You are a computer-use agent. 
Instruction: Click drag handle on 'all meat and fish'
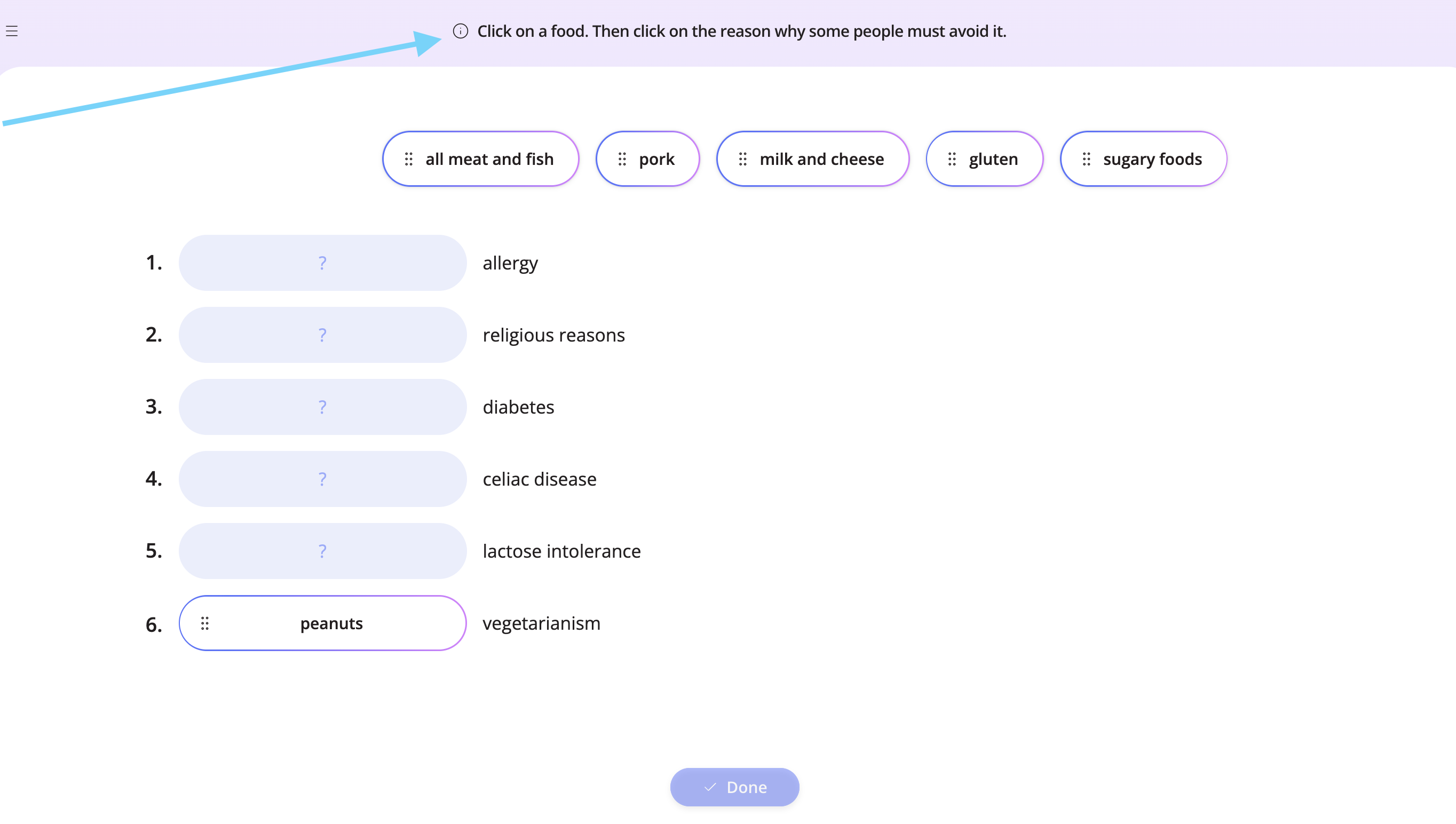408,160
